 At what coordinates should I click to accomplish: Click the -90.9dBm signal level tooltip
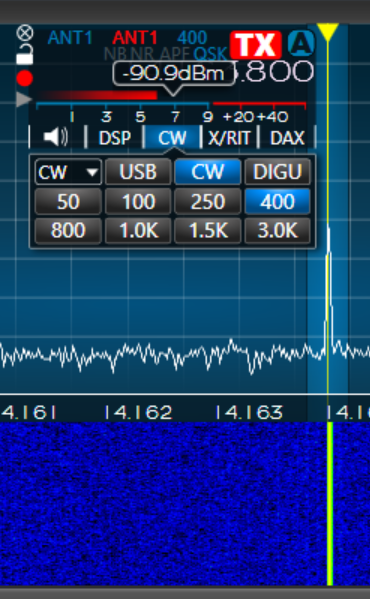click(x=174, y=74)
